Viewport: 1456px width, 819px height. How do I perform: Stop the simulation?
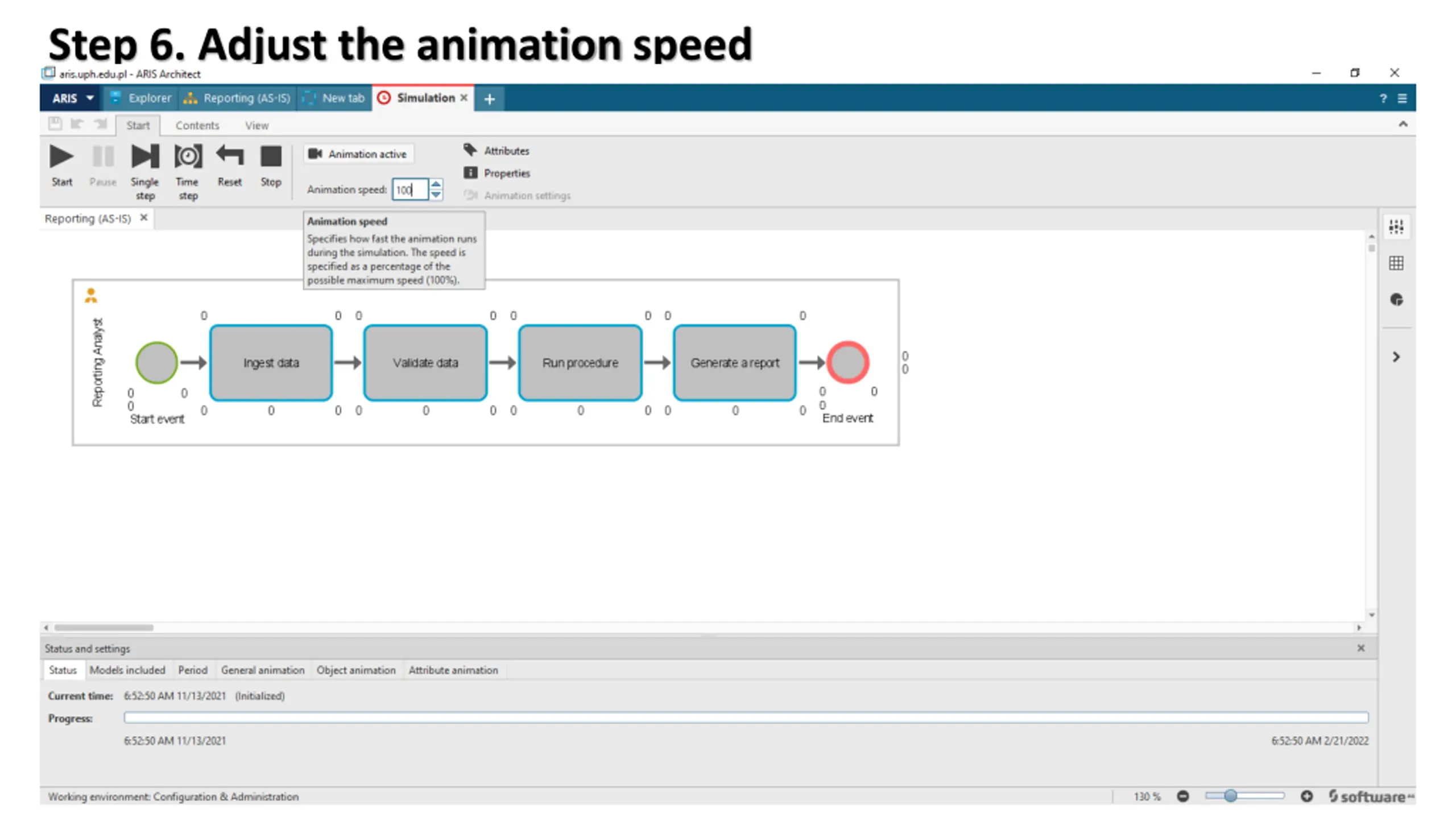[x=271, y=157]
